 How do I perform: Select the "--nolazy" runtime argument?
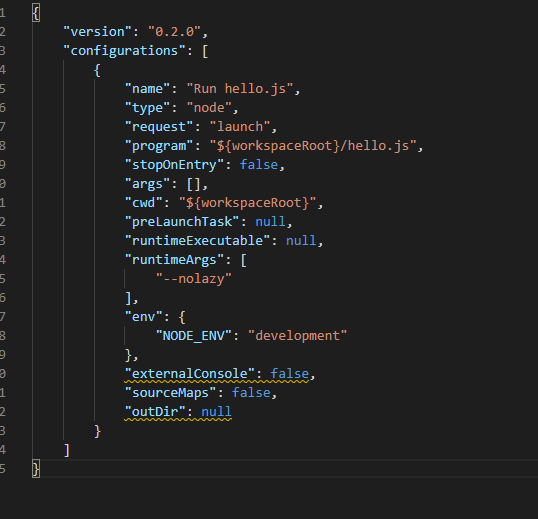[194, 279]
